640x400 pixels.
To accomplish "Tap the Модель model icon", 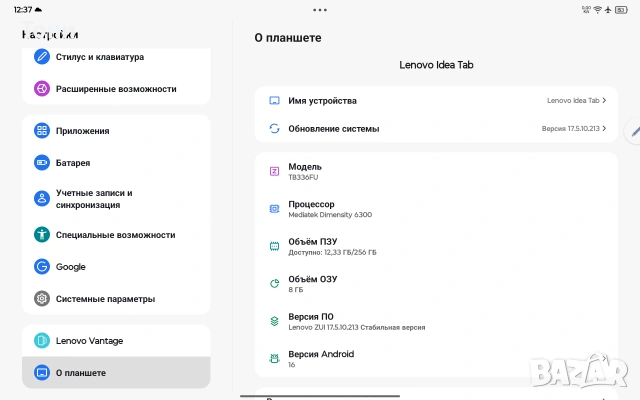I will tap(274, 171).
